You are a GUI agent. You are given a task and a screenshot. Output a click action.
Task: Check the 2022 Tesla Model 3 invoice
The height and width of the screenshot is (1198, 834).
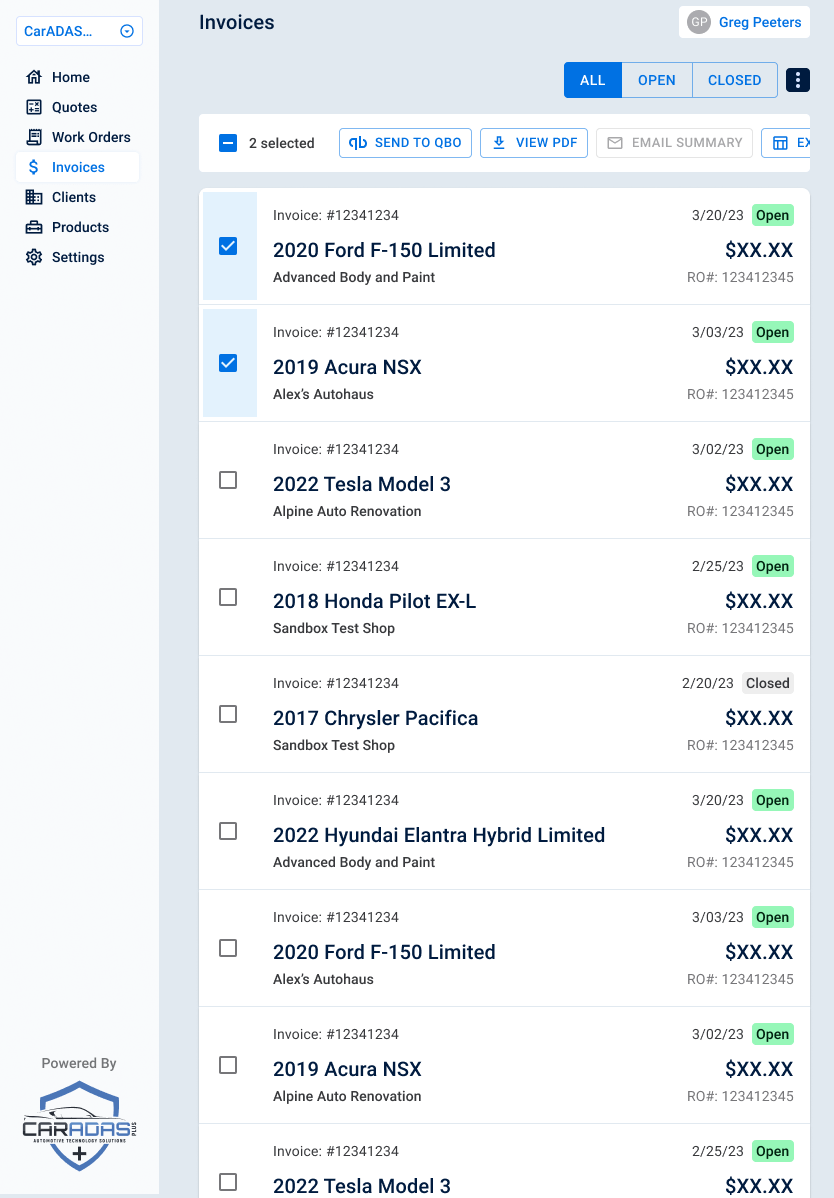(228, 480)
